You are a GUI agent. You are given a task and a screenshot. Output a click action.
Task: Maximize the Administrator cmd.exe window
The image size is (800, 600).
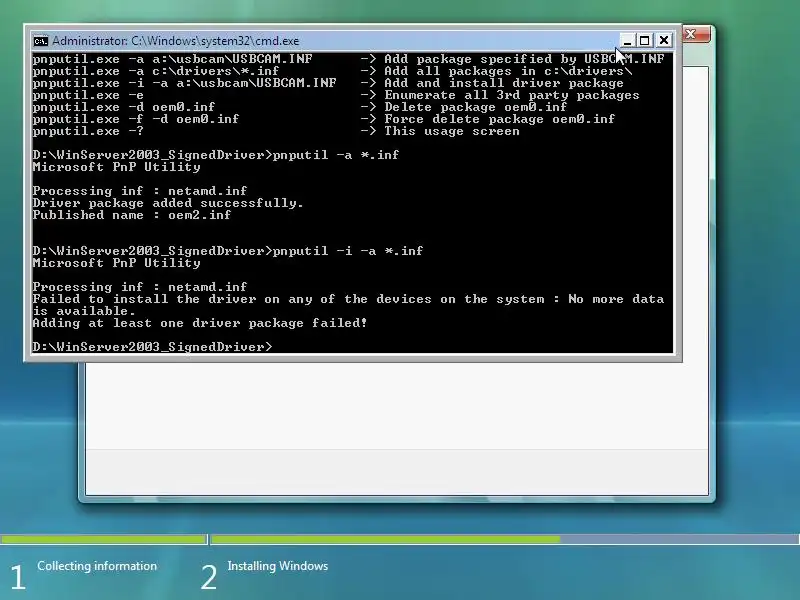point(645,40)
